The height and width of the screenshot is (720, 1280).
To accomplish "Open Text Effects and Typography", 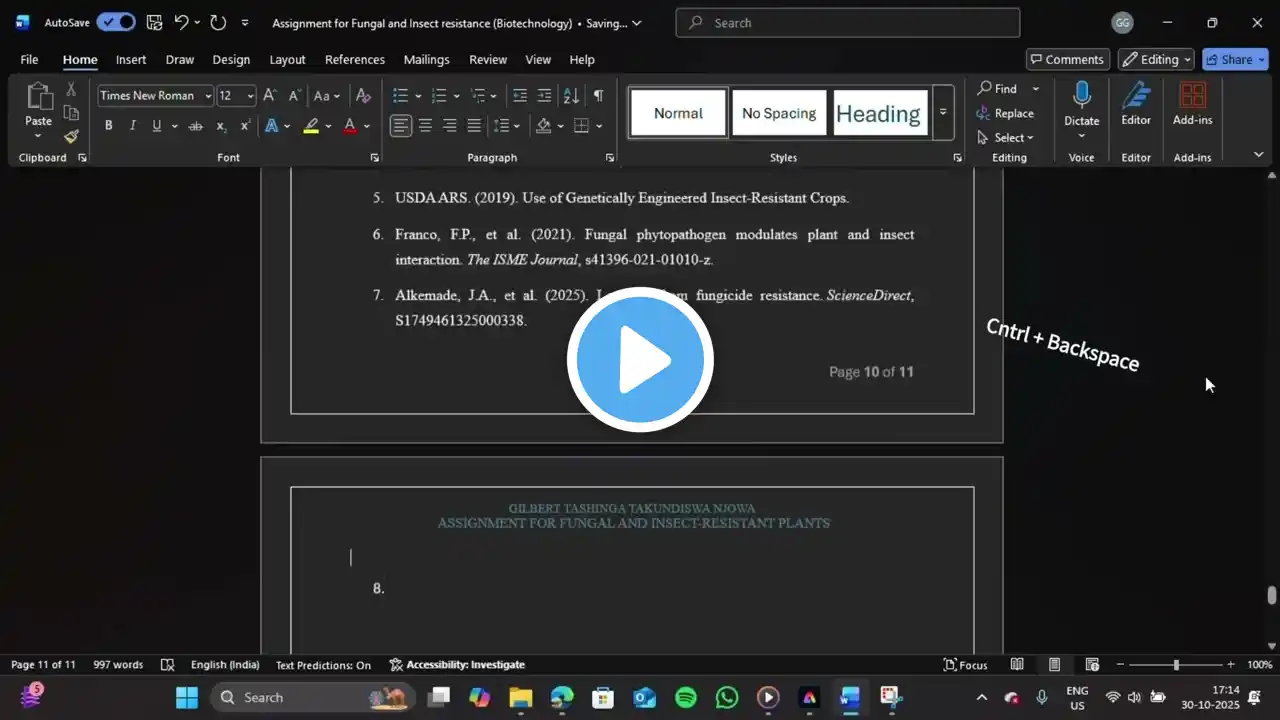I will [x=271, y=126].
